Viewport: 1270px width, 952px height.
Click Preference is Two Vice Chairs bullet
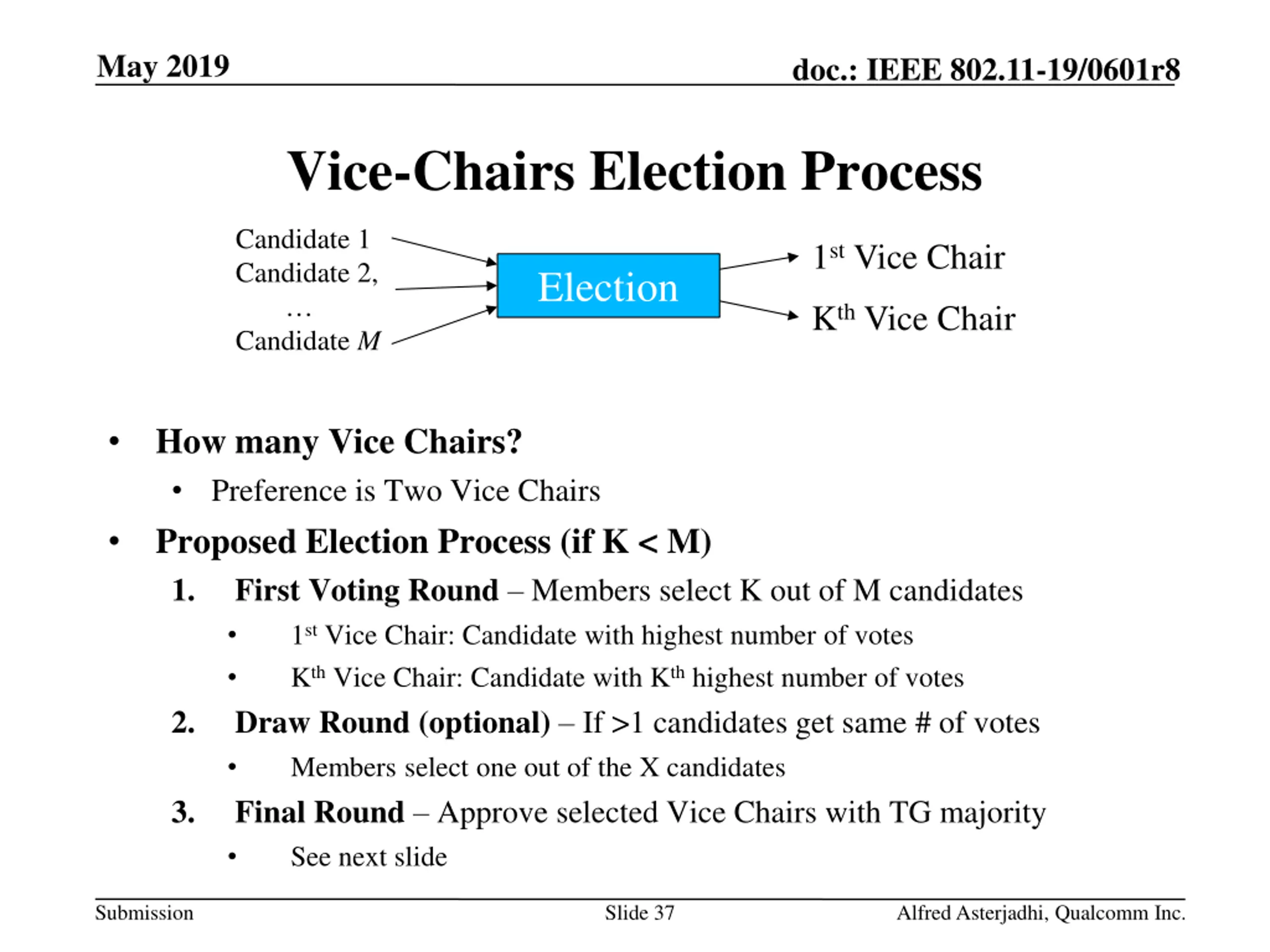click(x=405, y=491)
